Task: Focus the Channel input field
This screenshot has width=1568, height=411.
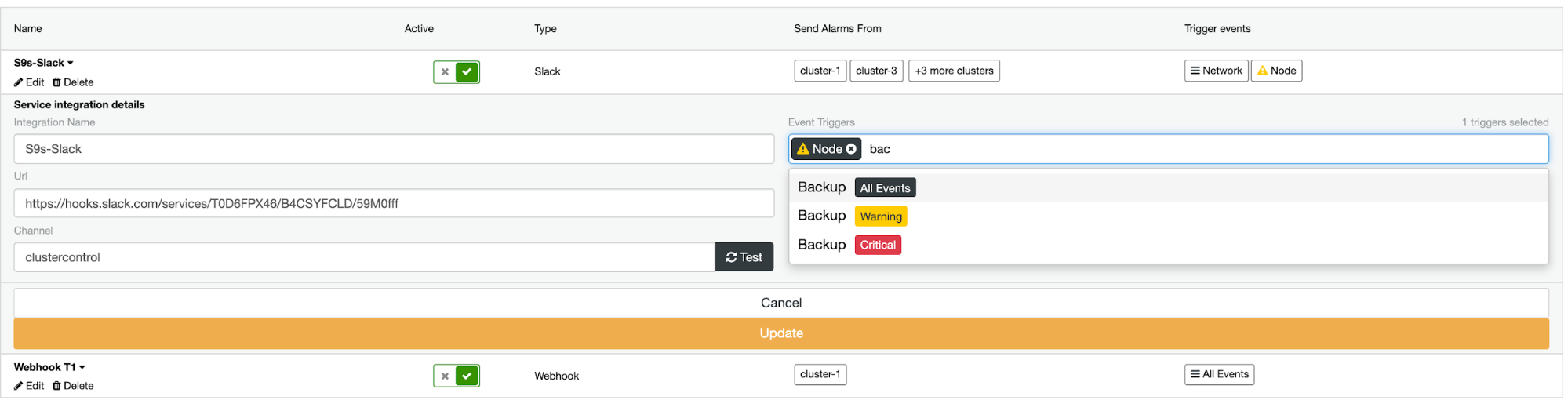Action: [x=364, y=257]
